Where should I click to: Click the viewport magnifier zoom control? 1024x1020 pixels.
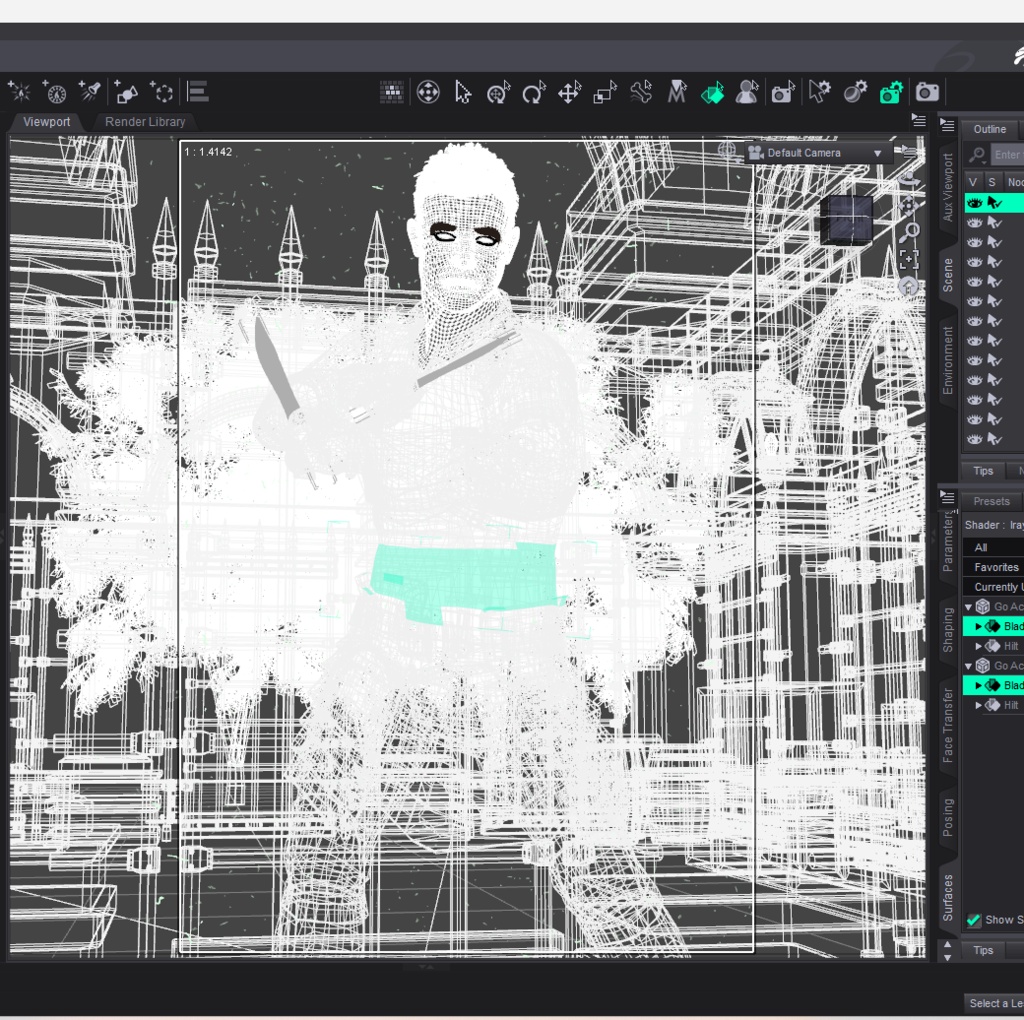[910, 232]
